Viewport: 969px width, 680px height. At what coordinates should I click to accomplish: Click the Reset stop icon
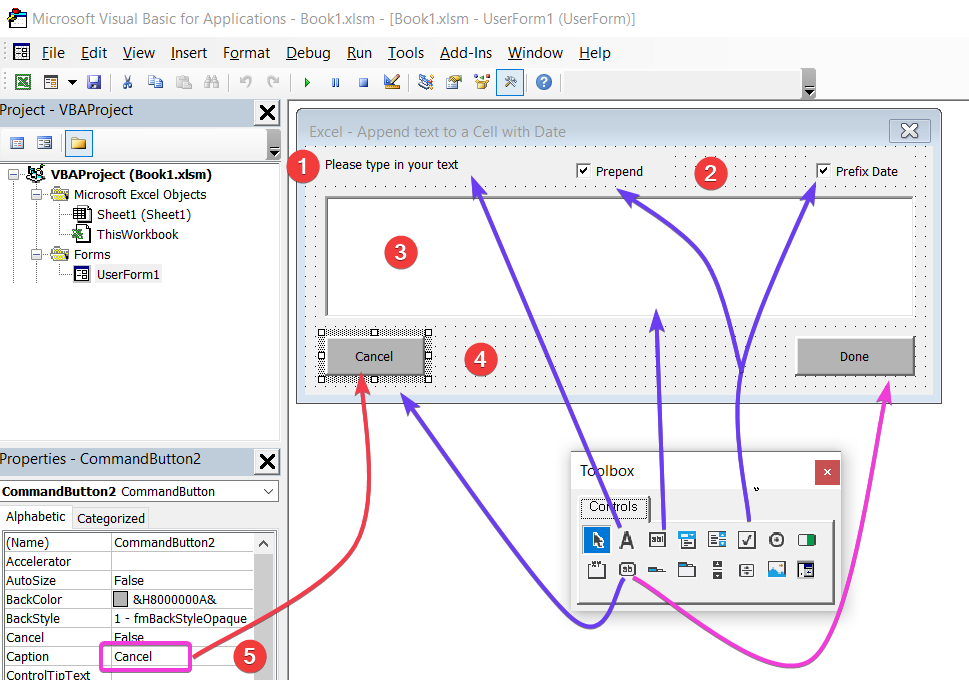(x=363, y=82)
